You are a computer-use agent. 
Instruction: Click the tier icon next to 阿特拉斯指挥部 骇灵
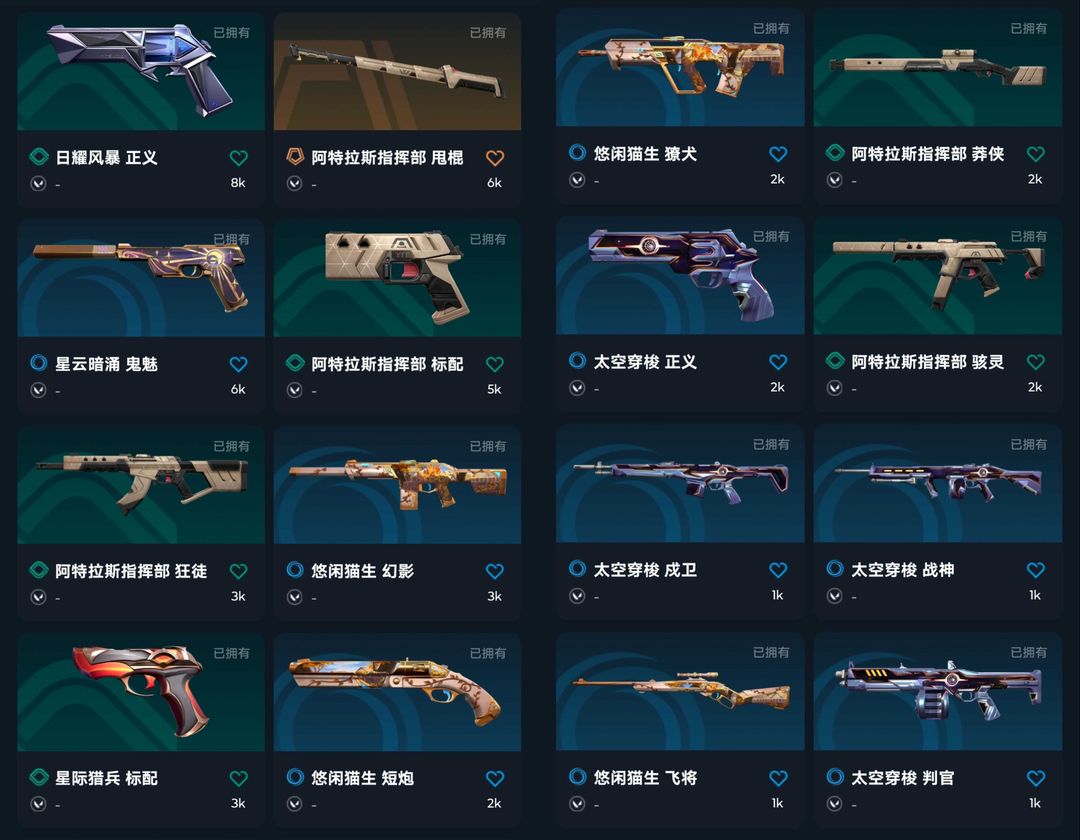coord(835,361)
